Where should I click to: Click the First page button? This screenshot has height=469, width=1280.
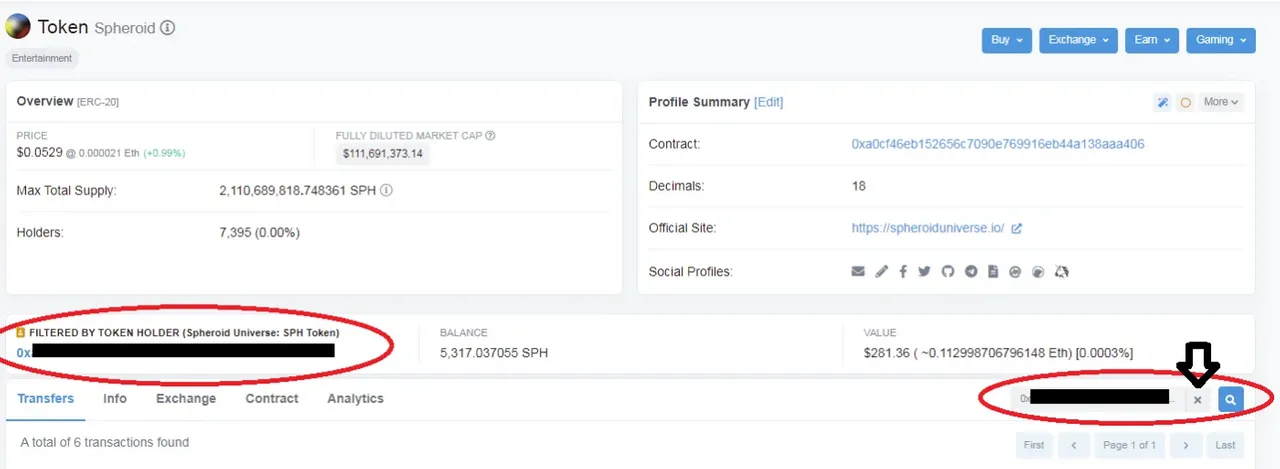coord(1034,445)
